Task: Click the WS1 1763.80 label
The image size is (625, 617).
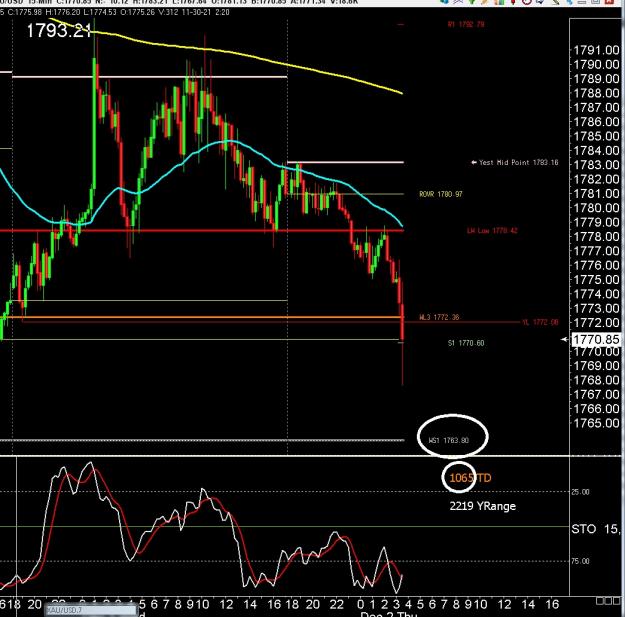Action: point(449,440)
